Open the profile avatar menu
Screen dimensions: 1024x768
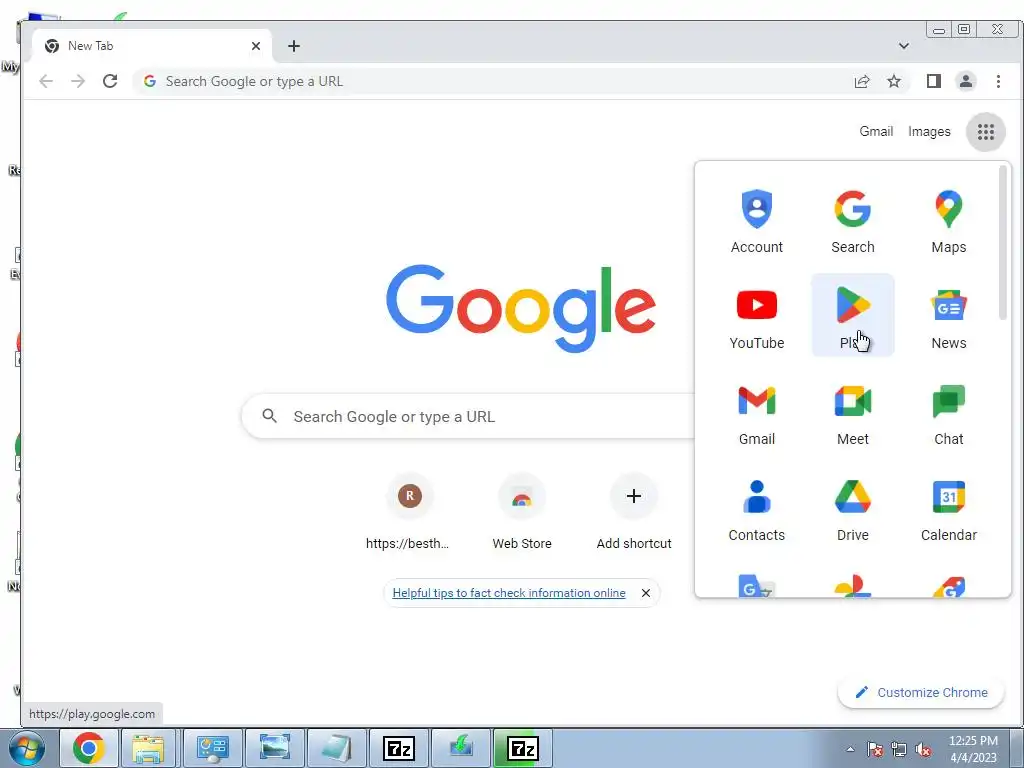pyautogui.click(x=965, y=81)
